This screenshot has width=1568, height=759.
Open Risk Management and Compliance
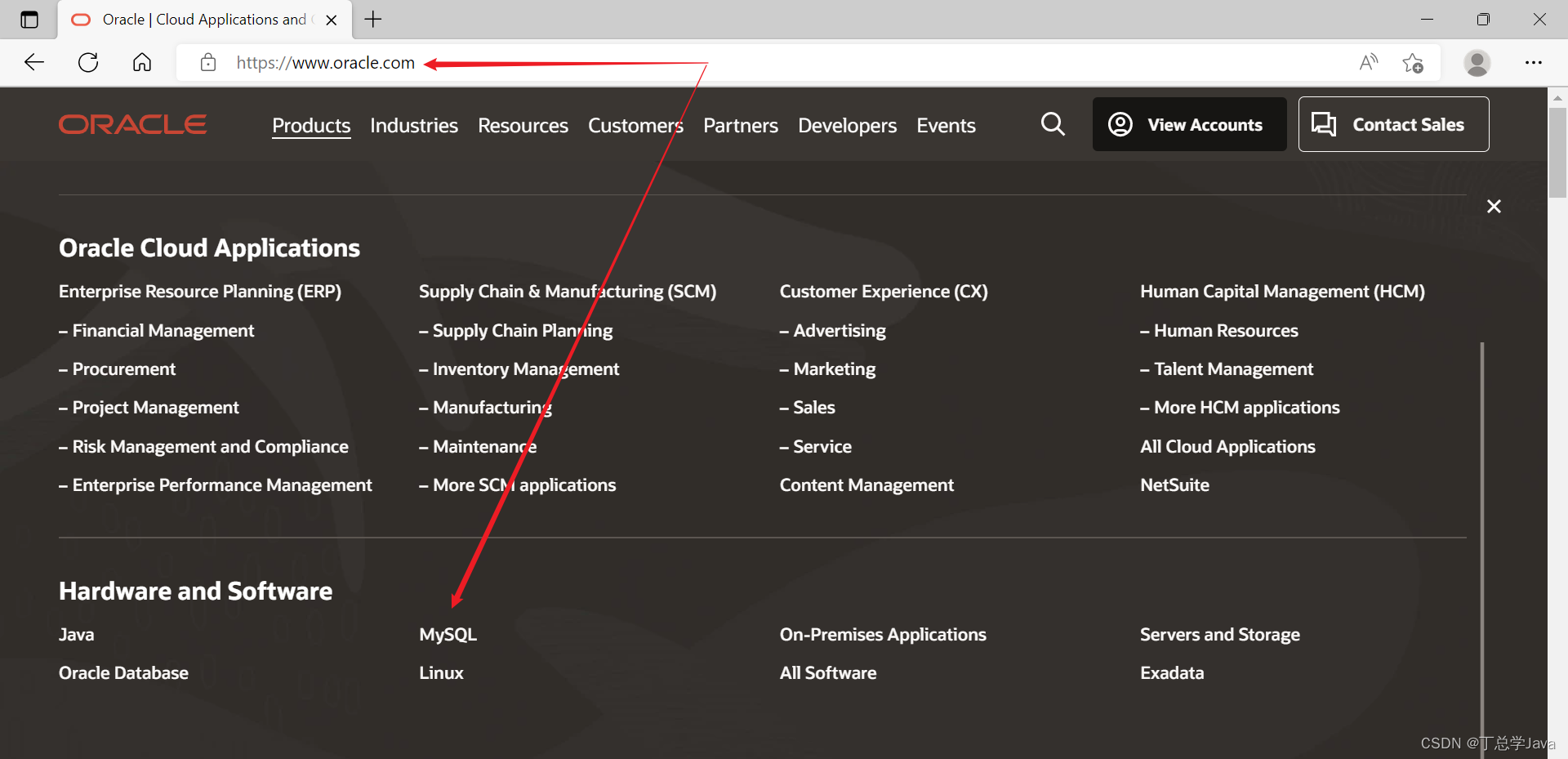(203, 447)
